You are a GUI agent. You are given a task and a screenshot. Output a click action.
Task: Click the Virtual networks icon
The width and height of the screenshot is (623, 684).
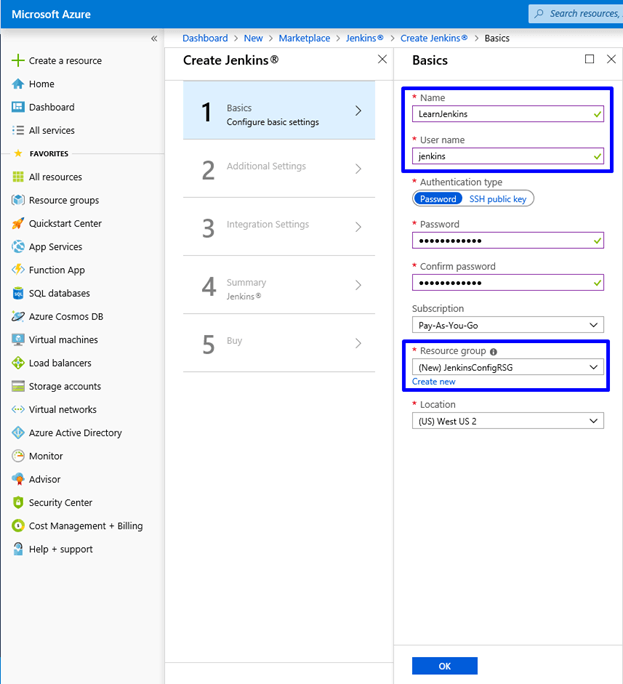18,409
